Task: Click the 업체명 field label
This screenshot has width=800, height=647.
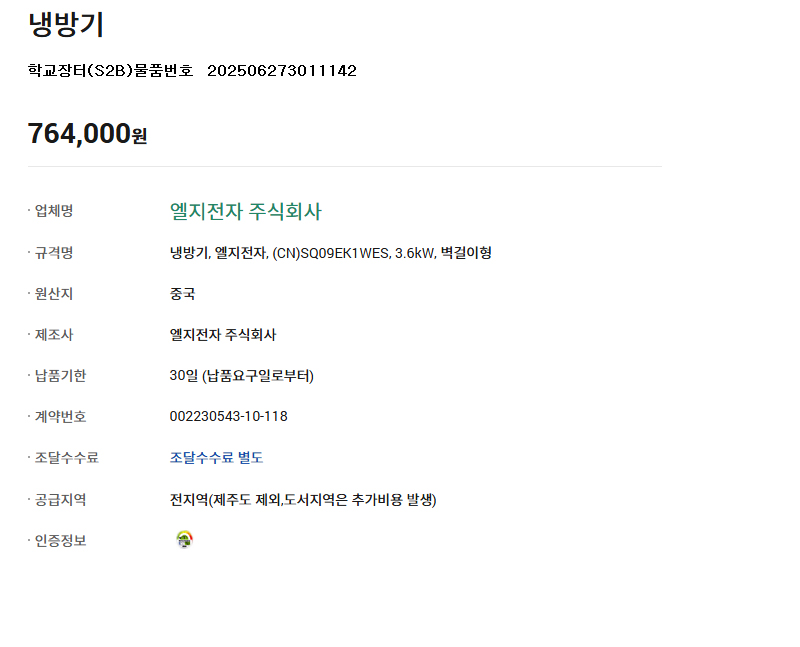Action: 54,211
